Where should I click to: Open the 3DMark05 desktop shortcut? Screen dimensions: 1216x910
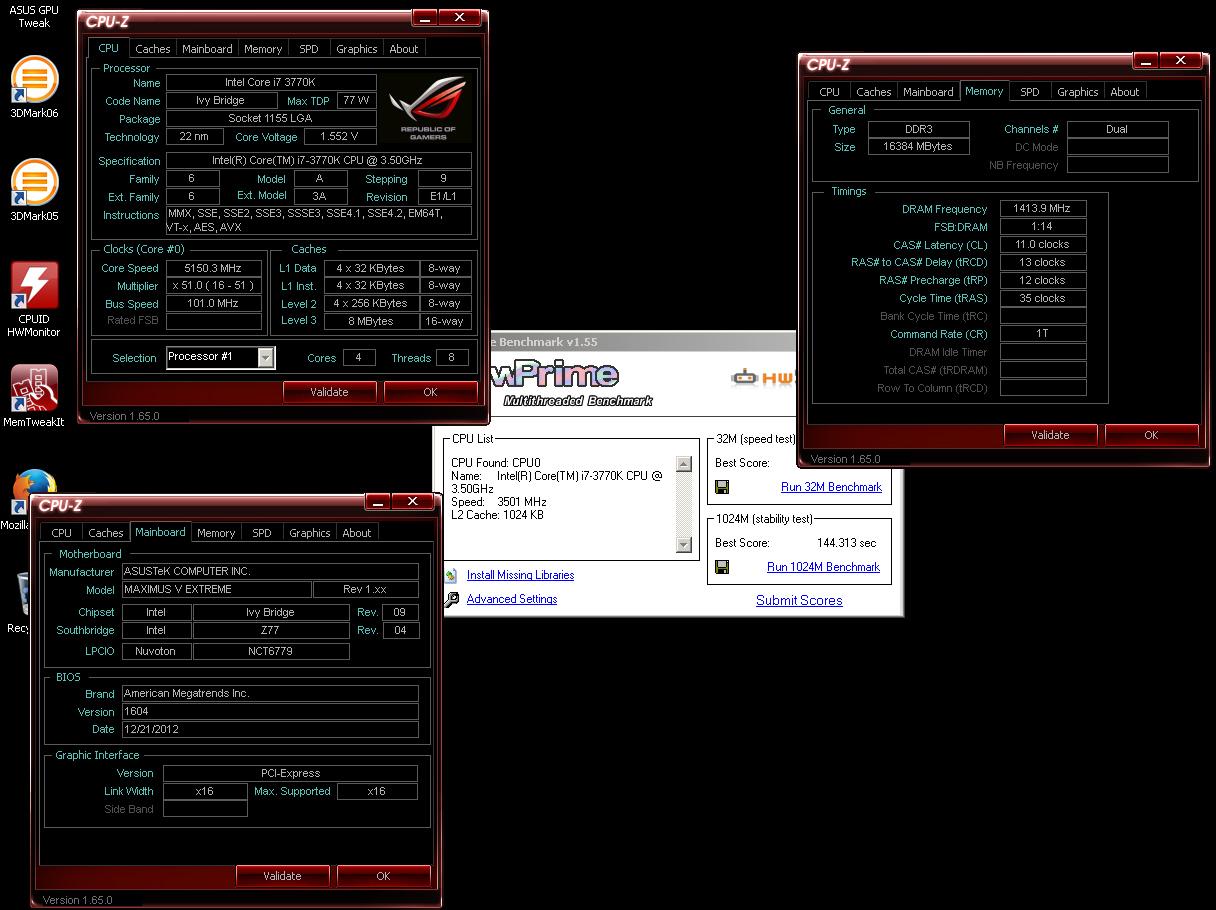[x=34, y=190]
